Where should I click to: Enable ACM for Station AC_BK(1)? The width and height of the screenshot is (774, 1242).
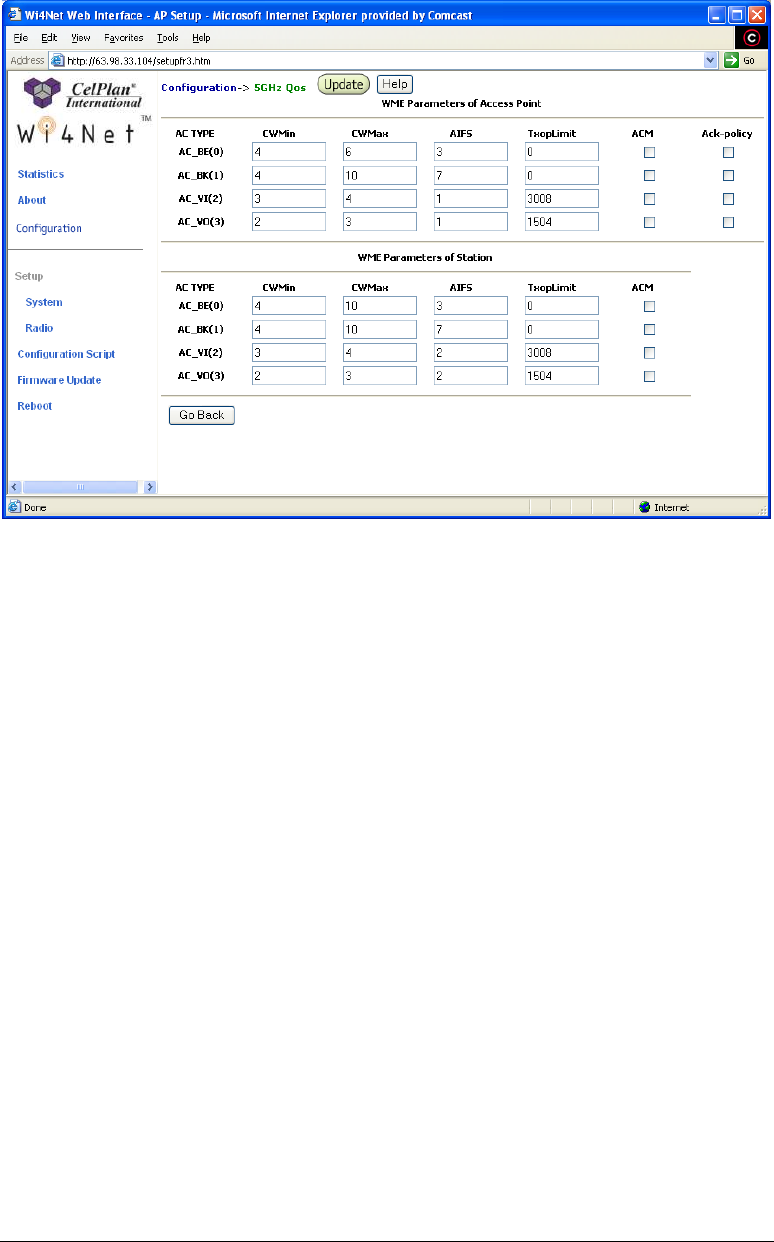(x=649, y=329)
